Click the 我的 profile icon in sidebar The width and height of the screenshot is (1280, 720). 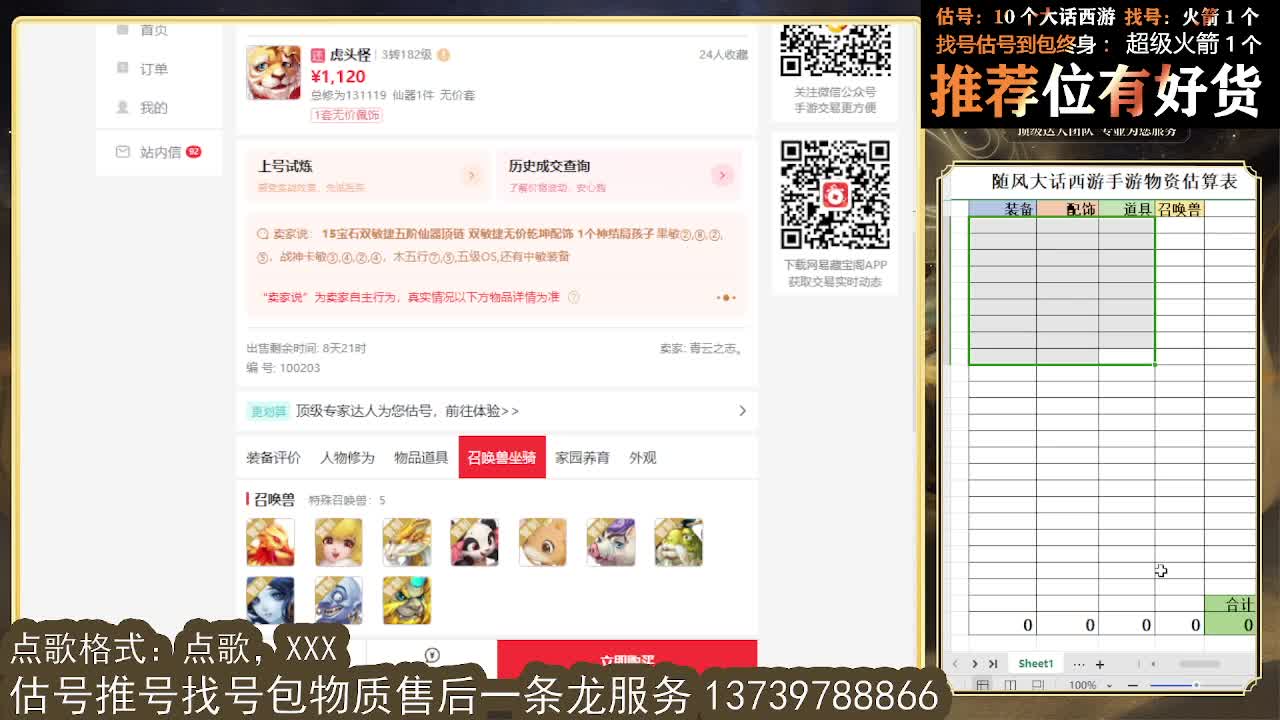click(x=122, y=107)
